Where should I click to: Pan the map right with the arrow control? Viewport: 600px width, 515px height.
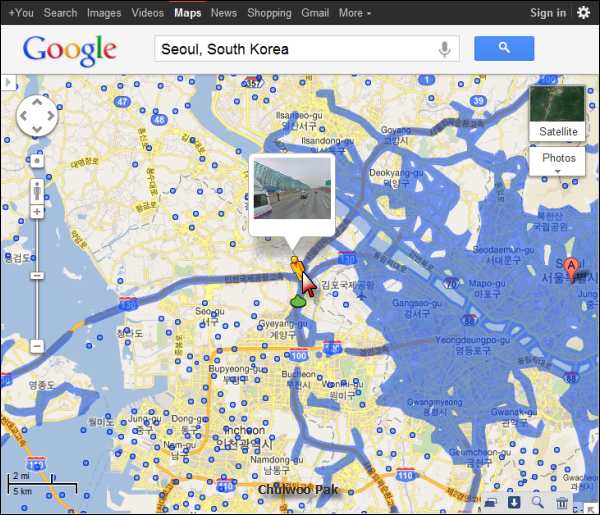tap(51, 116)
